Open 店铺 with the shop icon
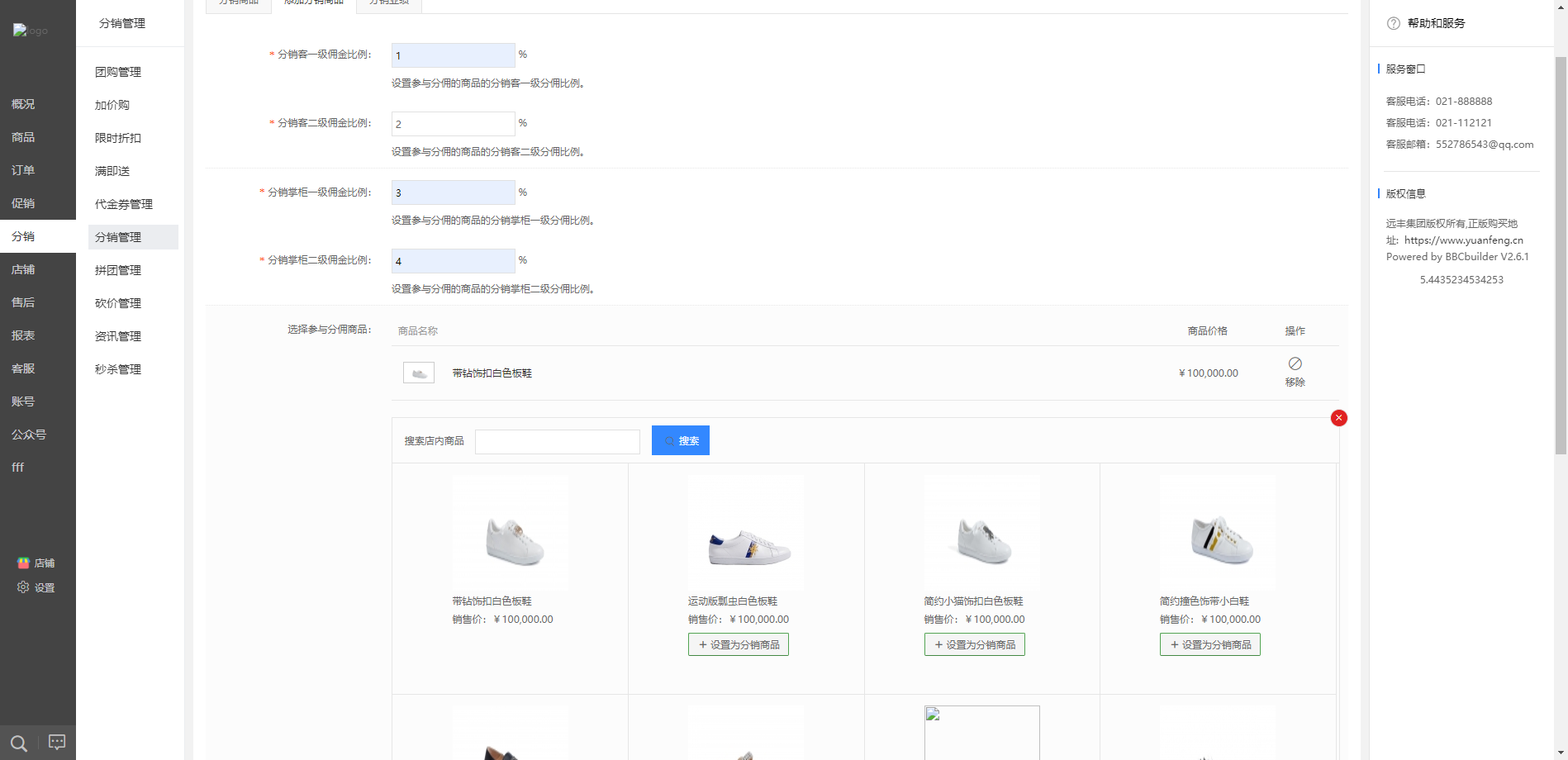The image size is (1568, 760). coord(36,563)
